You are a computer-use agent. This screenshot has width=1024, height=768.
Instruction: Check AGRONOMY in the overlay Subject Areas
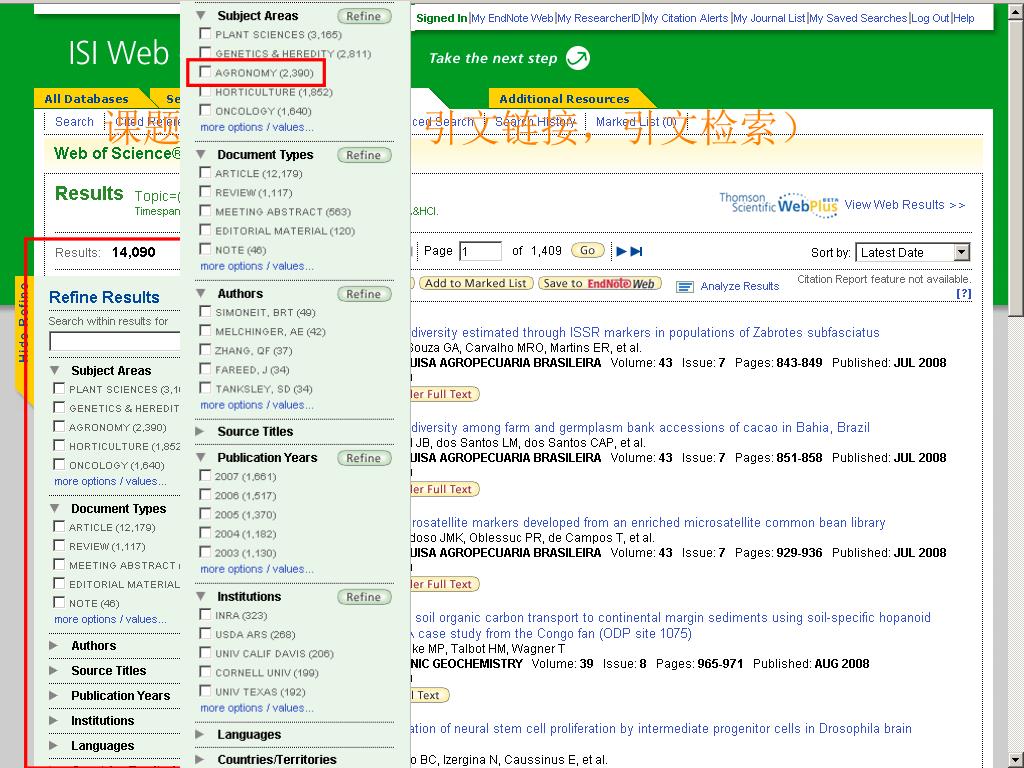pyautogui.click(x=205, y=72)
